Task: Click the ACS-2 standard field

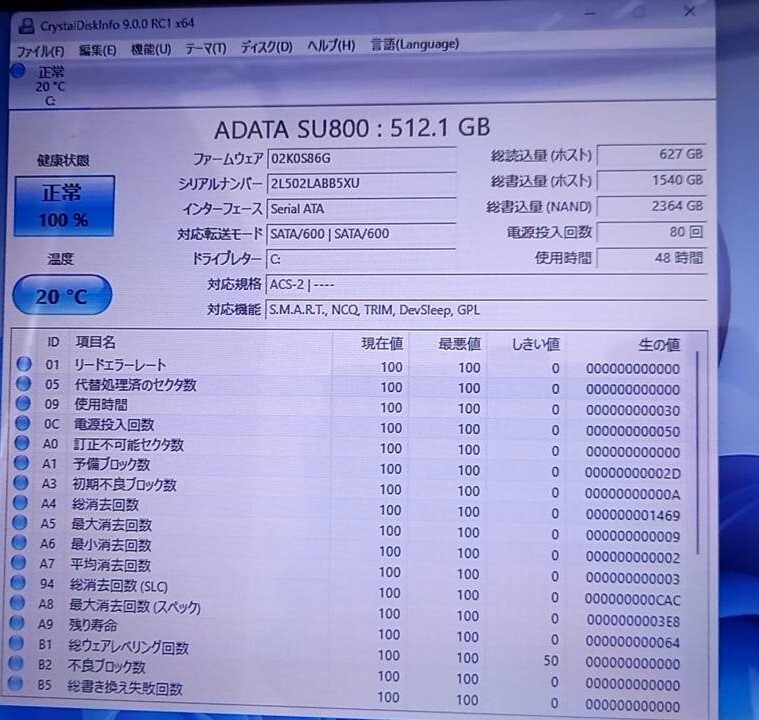Action: (x=486, y=284)
